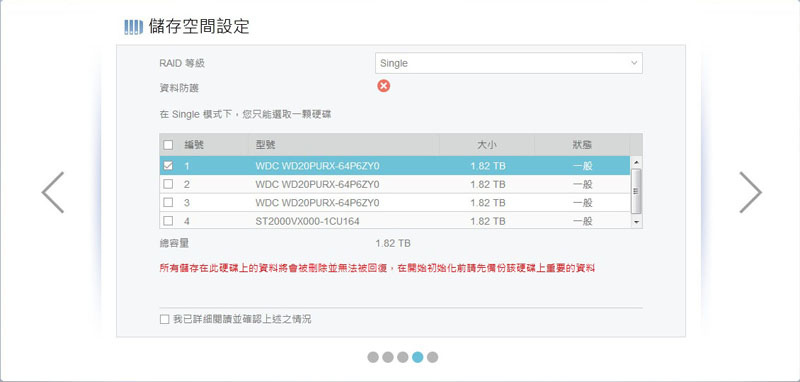Jump to second step page dot
The image size is (800, 382).
point(388,357)
